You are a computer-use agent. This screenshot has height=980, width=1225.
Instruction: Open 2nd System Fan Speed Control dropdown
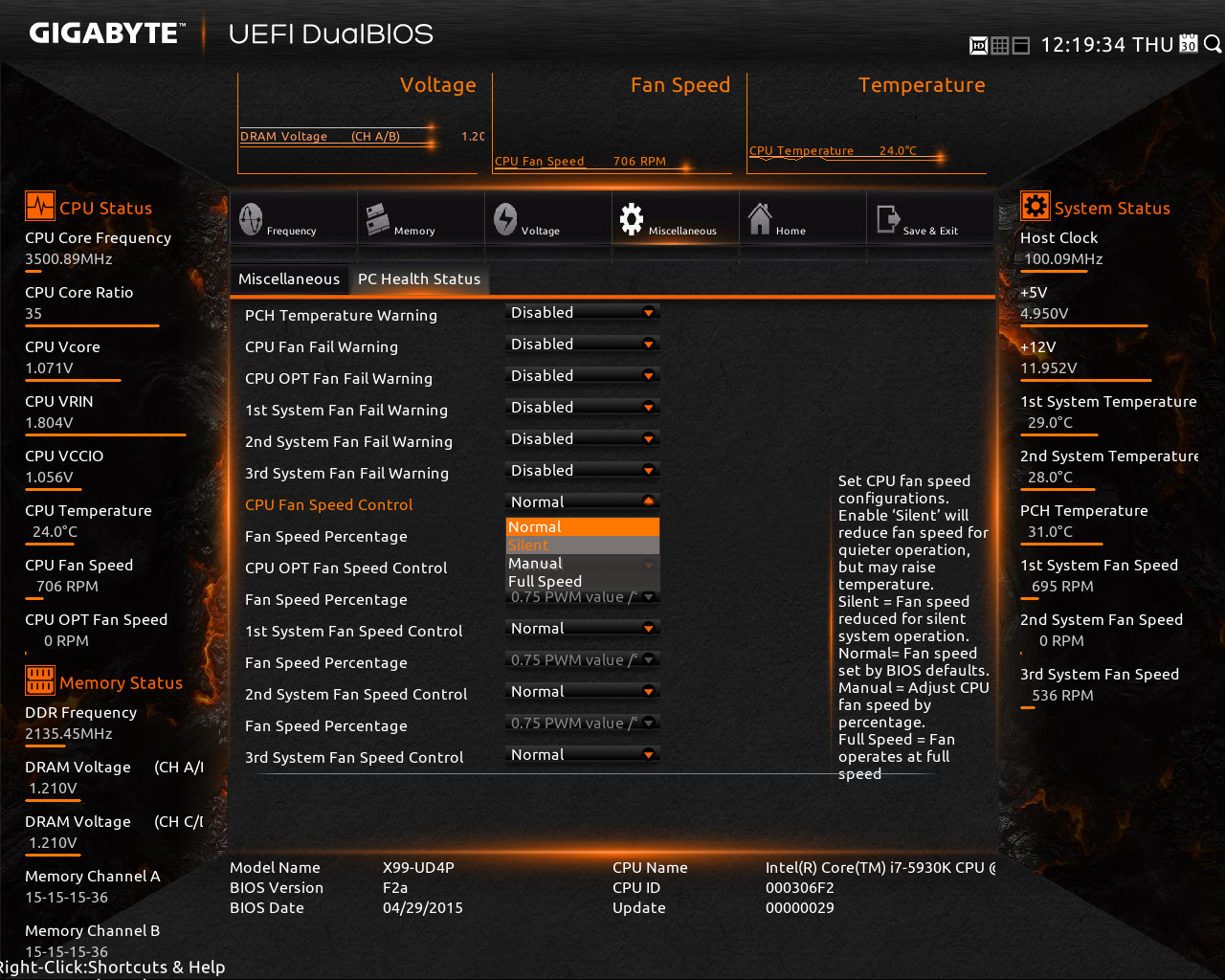point(583,692)
